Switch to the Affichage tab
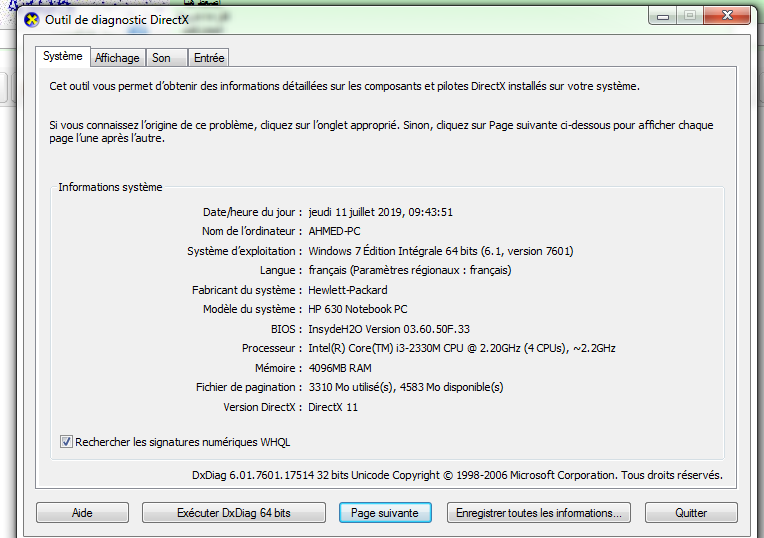Screen dimensions: 764x538 (118, 58)
